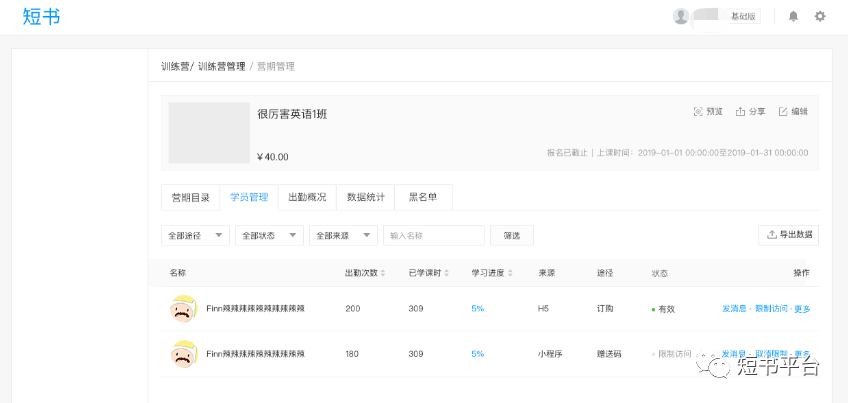Viewport: 848px width, 403px height.
Task: Click 发消息 for the 小程序 student
Action: click(734, 354)
